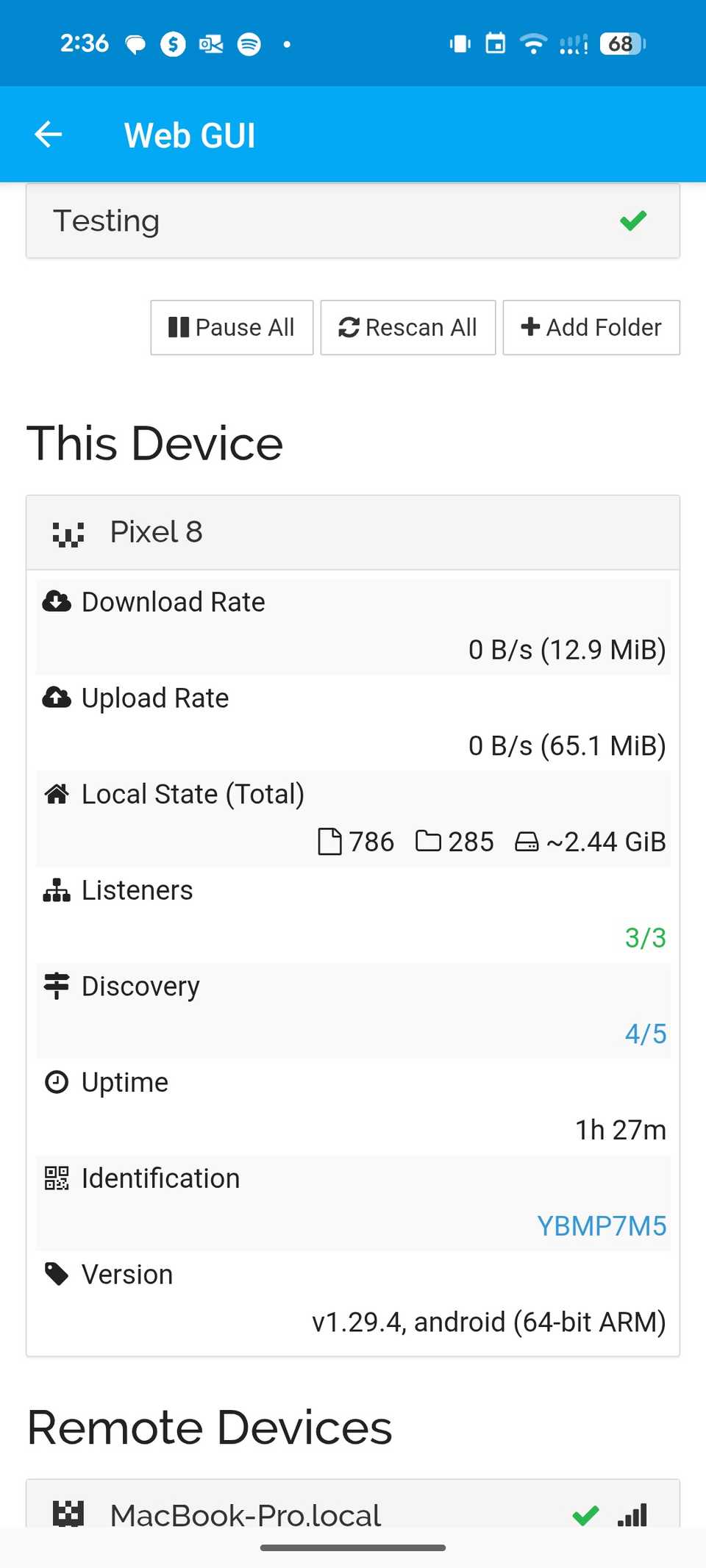Click the Upload Rate cloud icon
Viewport: 706px width, 1568px height.
coord(57,698)
